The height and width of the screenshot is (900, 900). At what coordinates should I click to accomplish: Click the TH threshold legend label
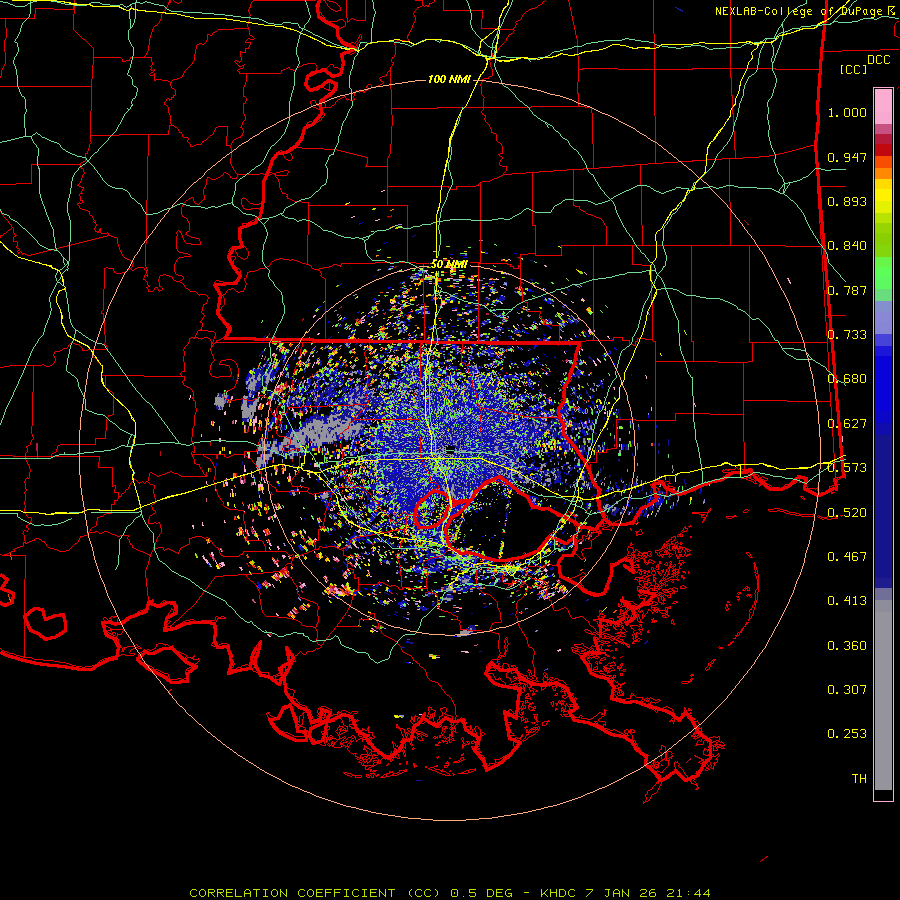[859, 779]
